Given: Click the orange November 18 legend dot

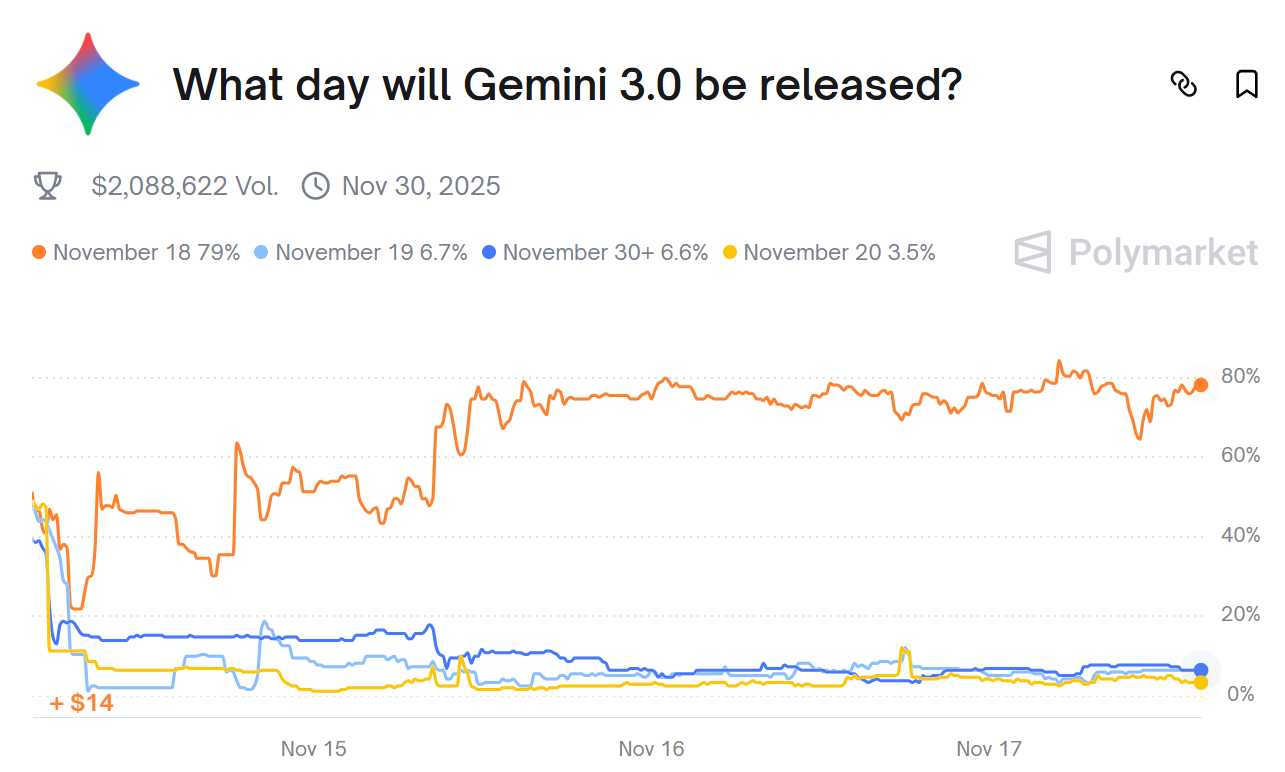Looking at the screenshot, I should 40,253.
